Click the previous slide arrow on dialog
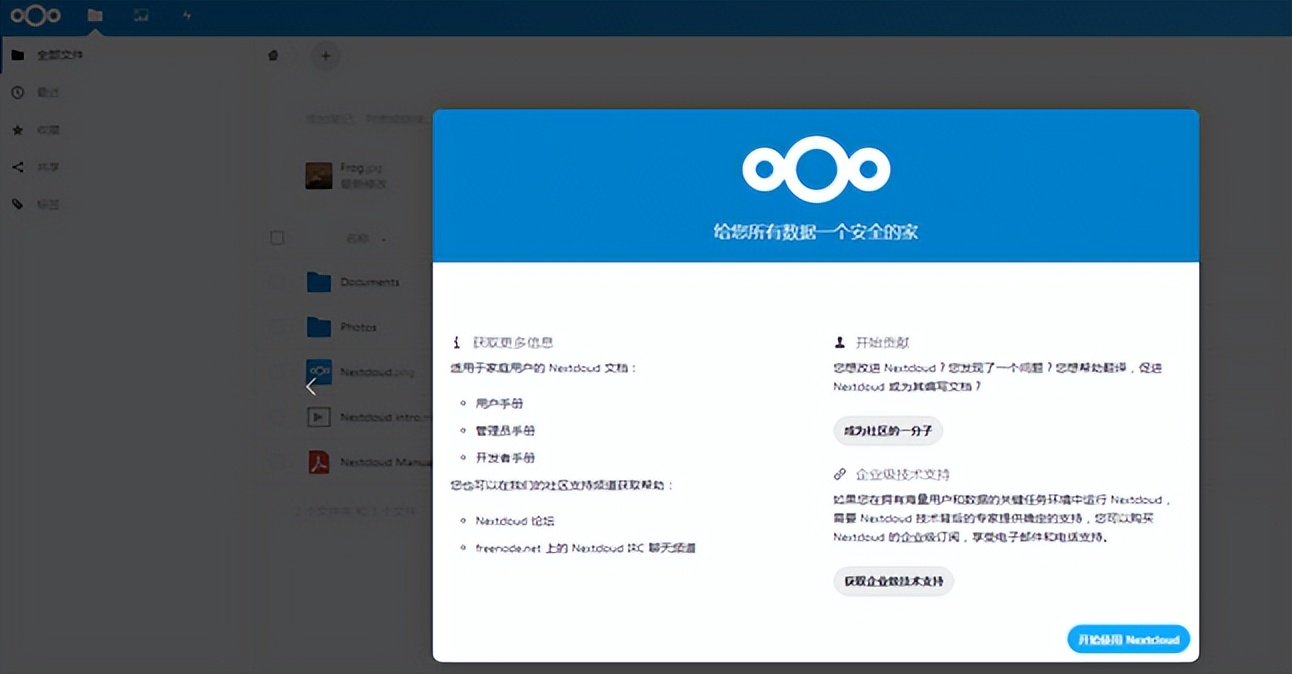Image resolution: width=1292 pixels, height=674 pixels. [311, 385]
